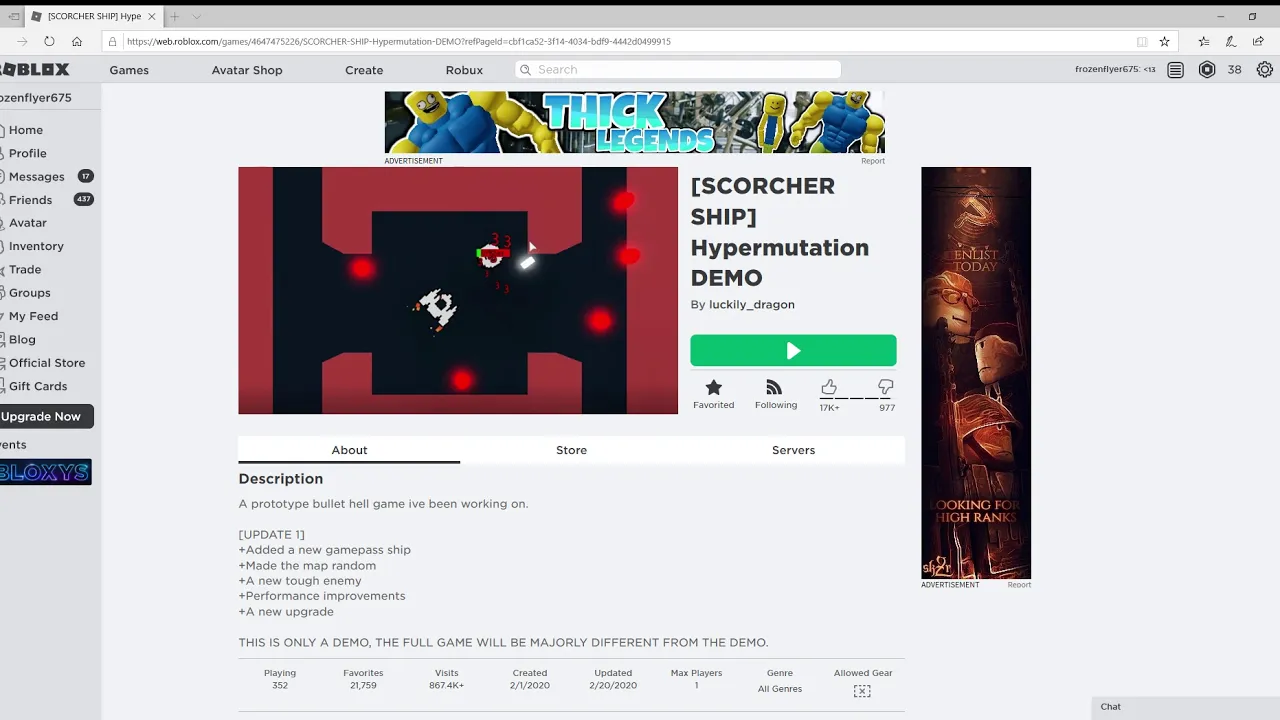The height and width of the screenshot is (720, 1280).
Task: Go to browser home page
Action: coord(77,41)
